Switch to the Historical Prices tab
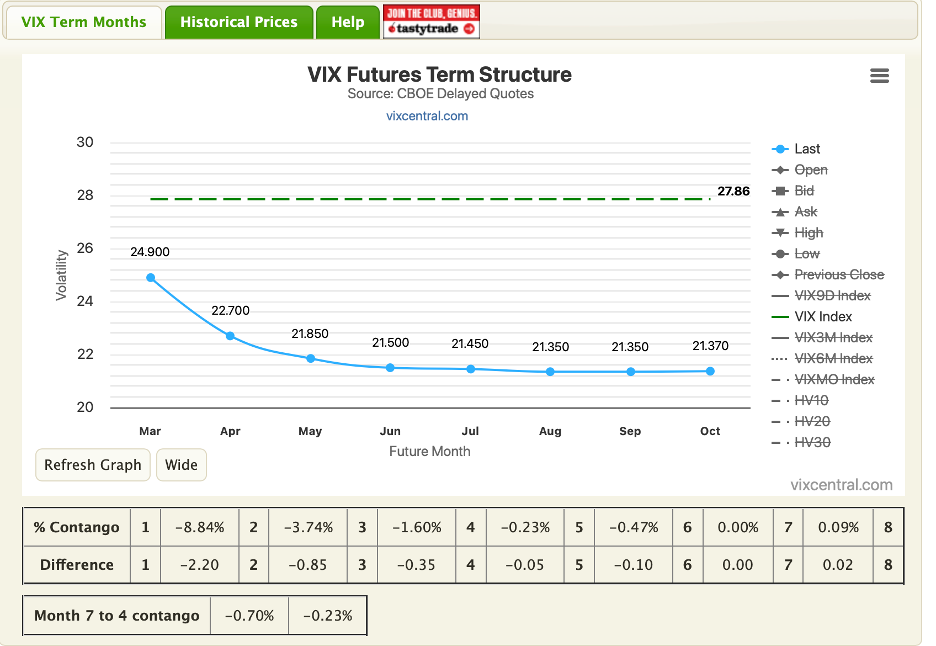This screenshot has height=646, width=936. 238,21
